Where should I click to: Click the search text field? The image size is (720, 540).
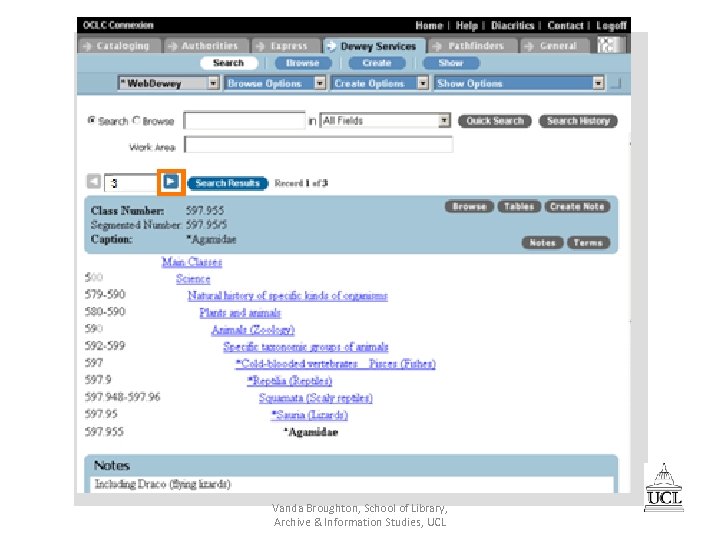point(244,120)
